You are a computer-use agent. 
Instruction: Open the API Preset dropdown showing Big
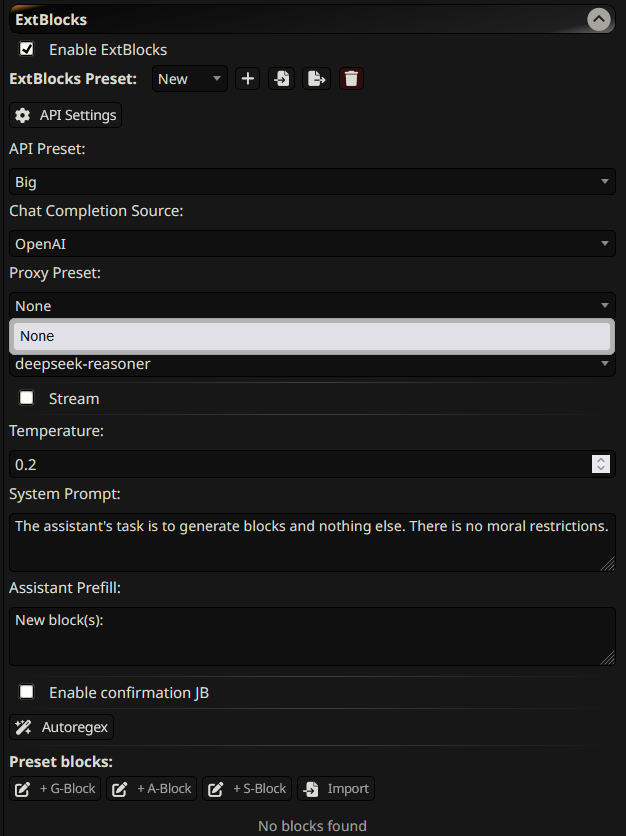[312, 182]
